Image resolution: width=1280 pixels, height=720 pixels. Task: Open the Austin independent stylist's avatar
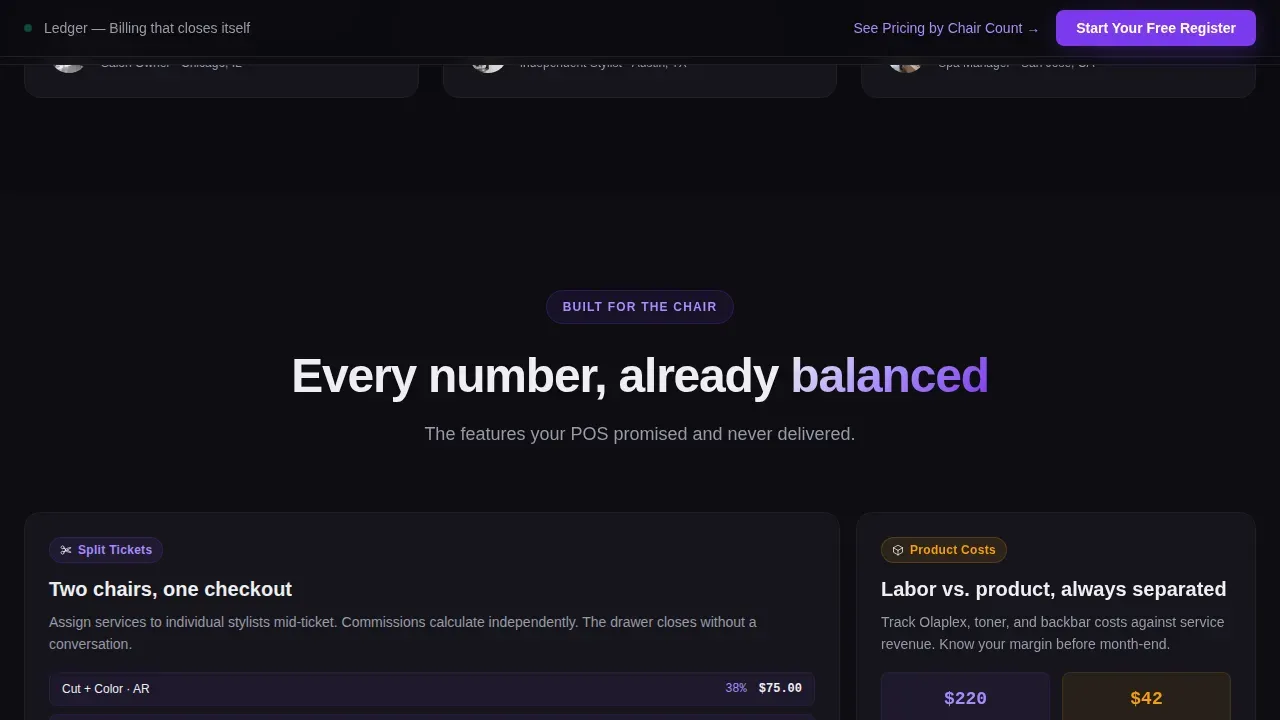tap(488, 65)
